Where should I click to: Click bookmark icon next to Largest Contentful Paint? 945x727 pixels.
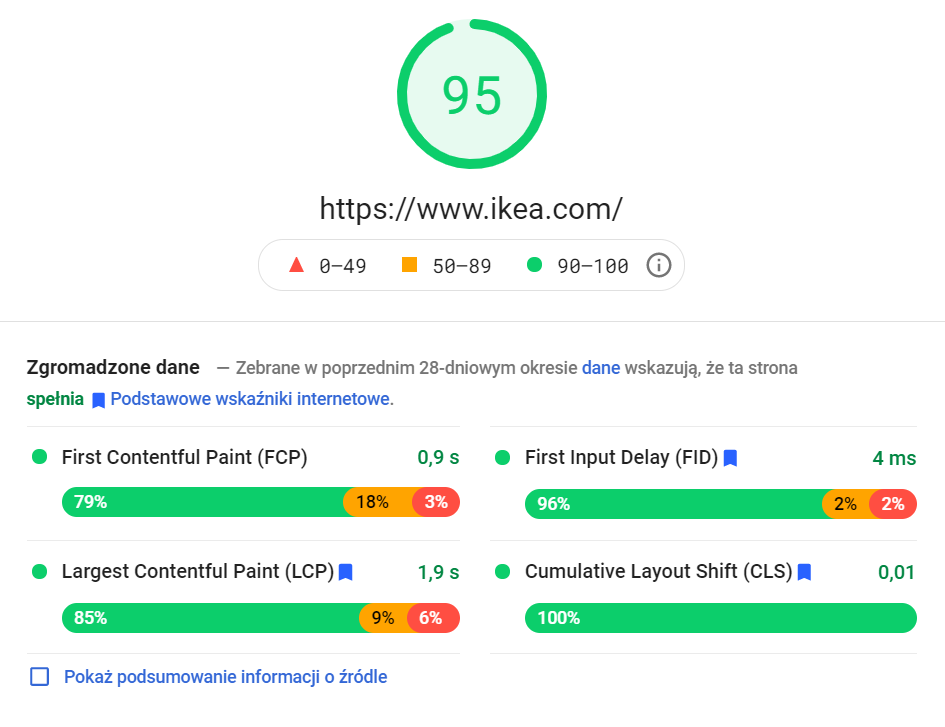coord(345,572)
